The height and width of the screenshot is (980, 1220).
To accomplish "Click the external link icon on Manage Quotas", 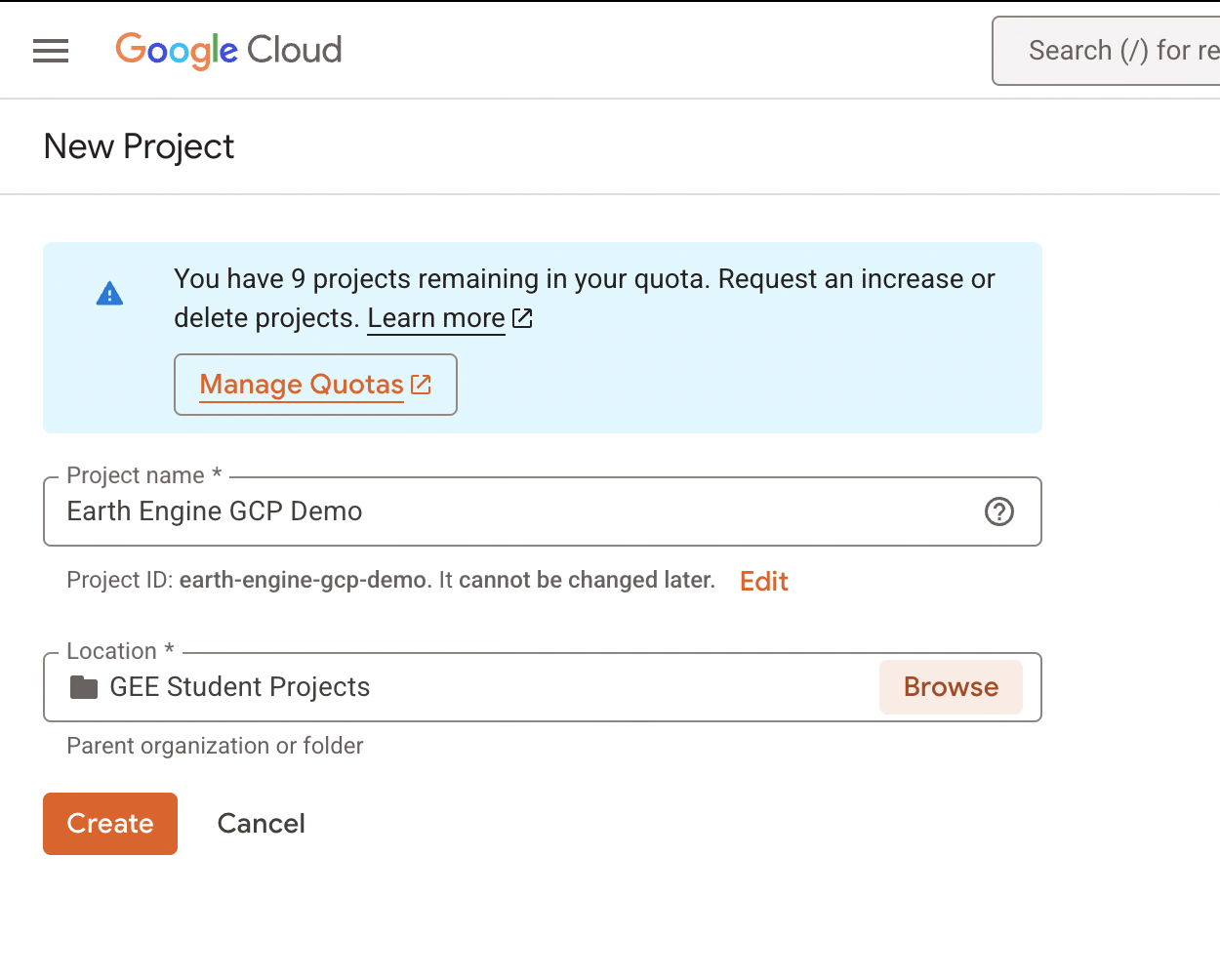I will click(420, 384).
